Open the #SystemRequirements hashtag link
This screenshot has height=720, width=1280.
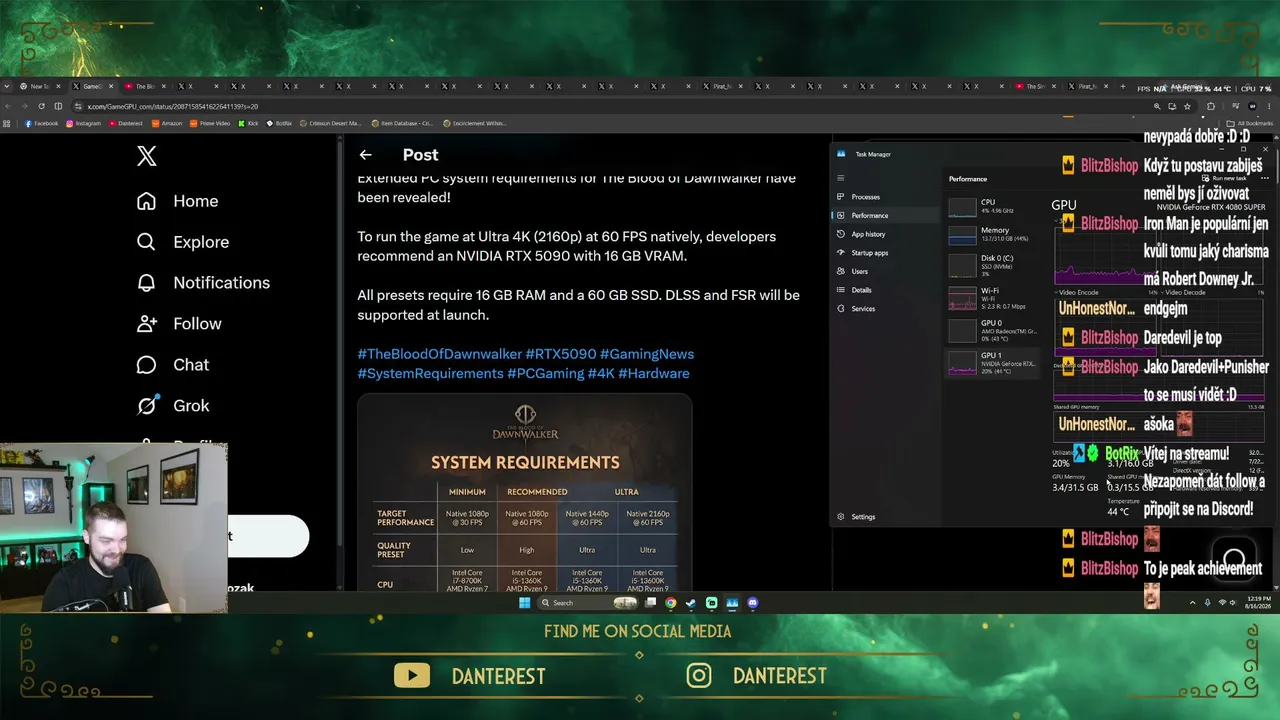[431, 373]
